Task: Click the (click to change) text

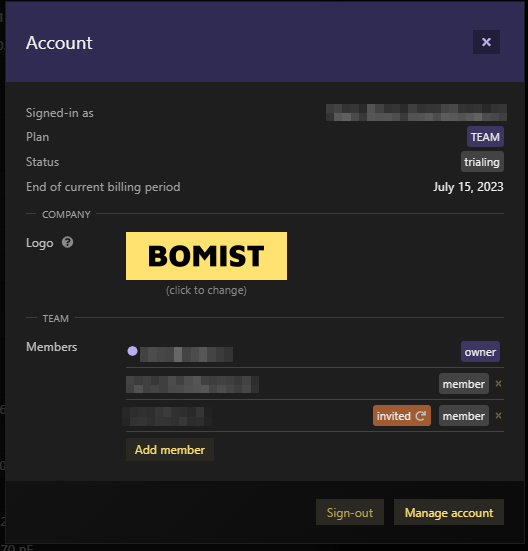Action: (x=206, y=290)
